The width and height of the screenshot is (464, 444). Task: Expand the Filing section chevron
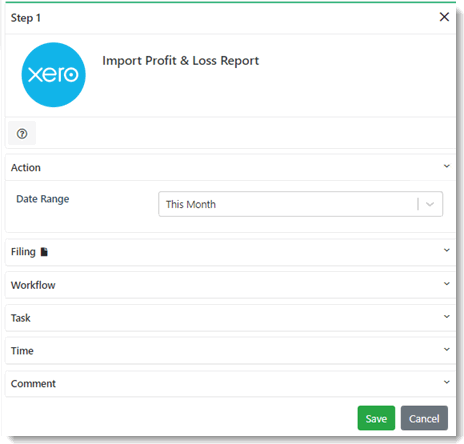[x=447, y=250]
